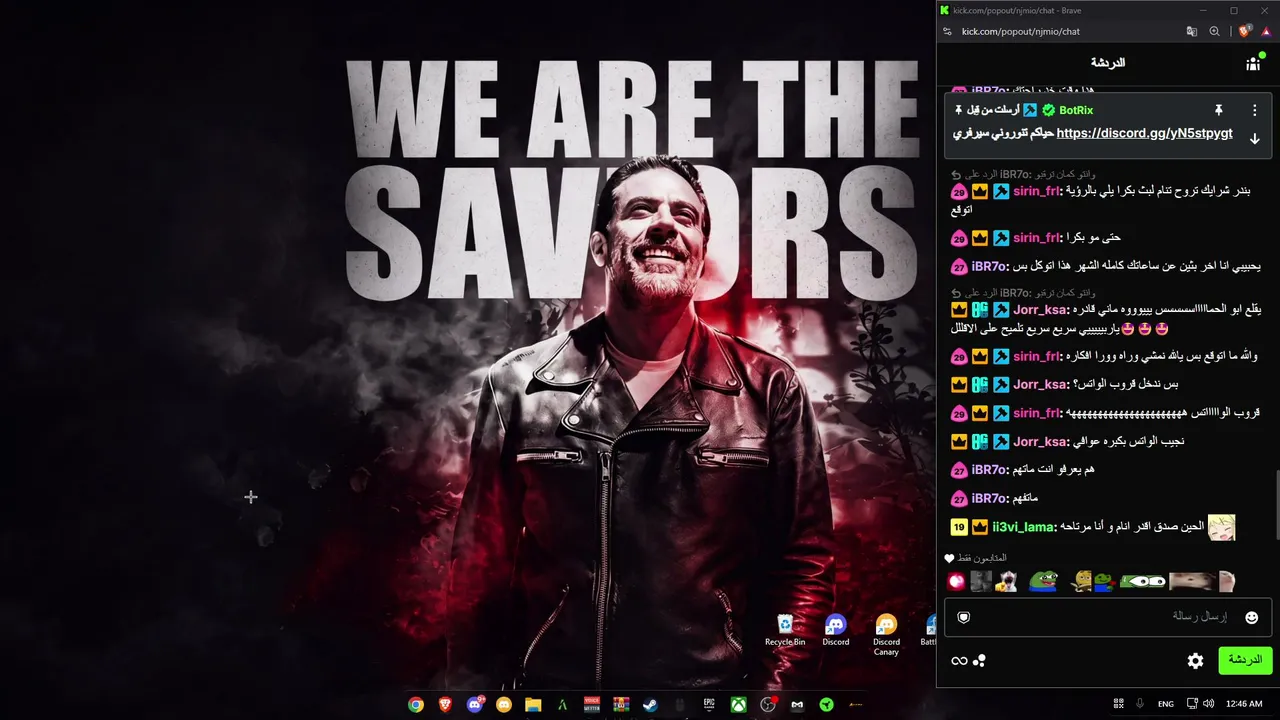Image resolution: width=1280 pixels, height=720 pixels.
Task: Insert the wide-eyed Pepe emote
Action: (x=1142, y=581)
